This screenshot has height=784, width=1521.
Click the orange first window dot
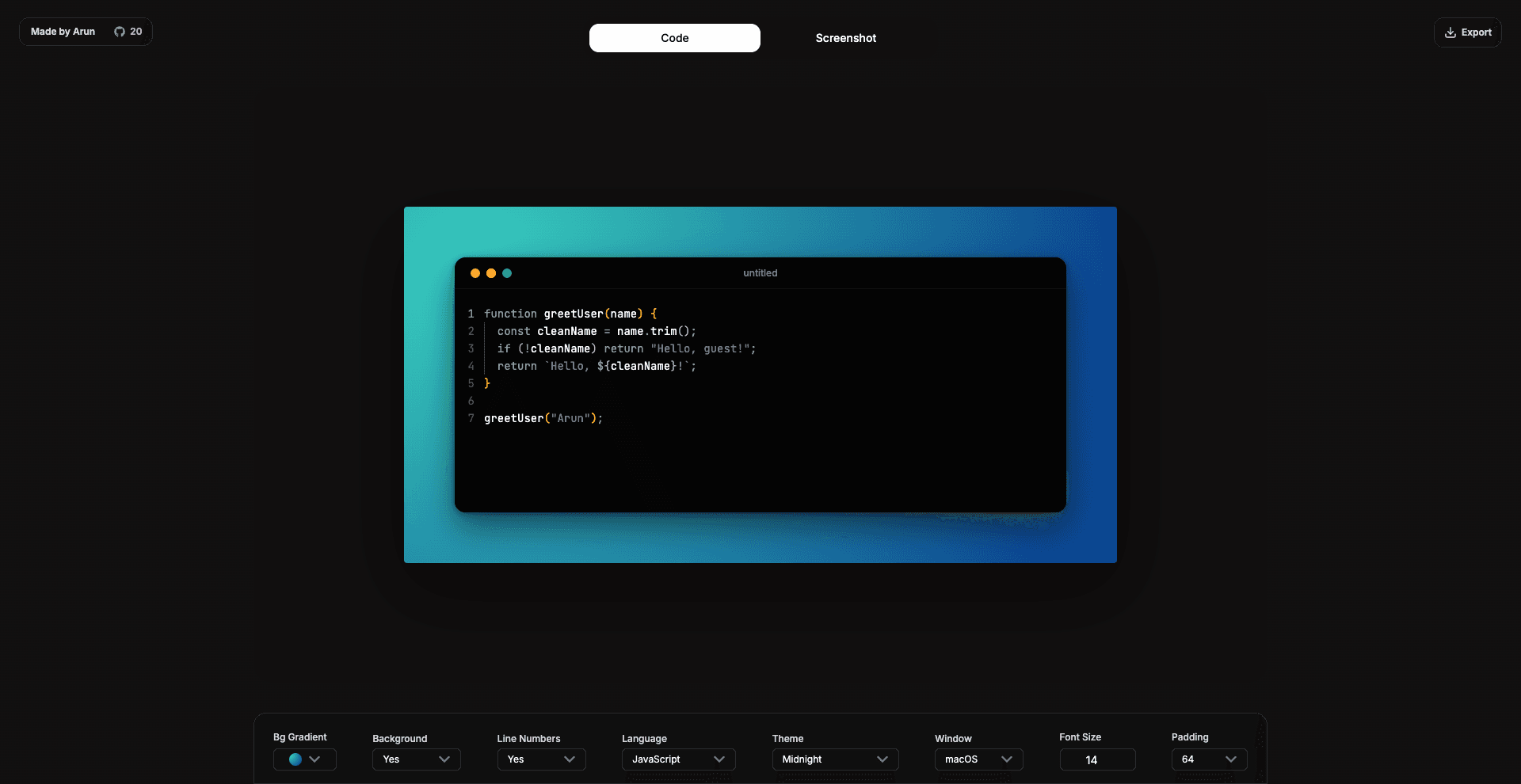475,273
